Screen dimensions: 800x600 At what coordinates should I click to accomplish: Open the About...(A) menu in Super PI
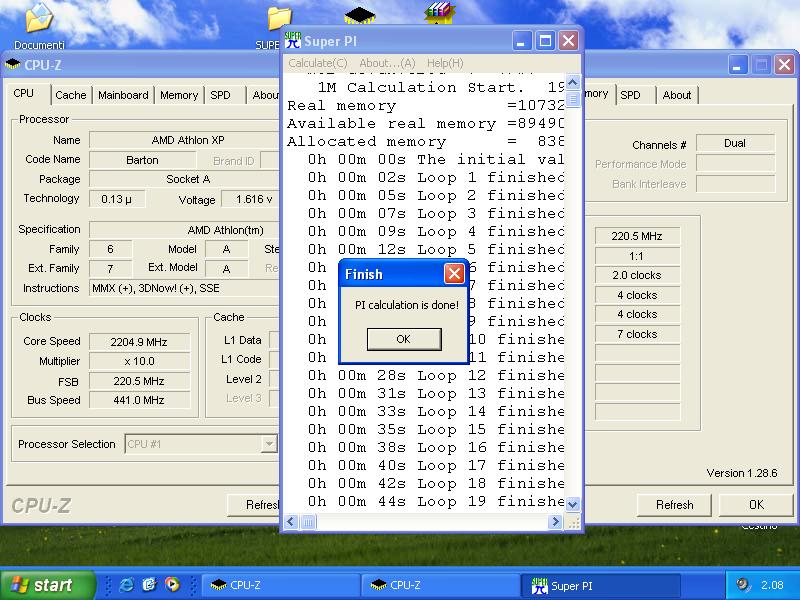(387, 63)
